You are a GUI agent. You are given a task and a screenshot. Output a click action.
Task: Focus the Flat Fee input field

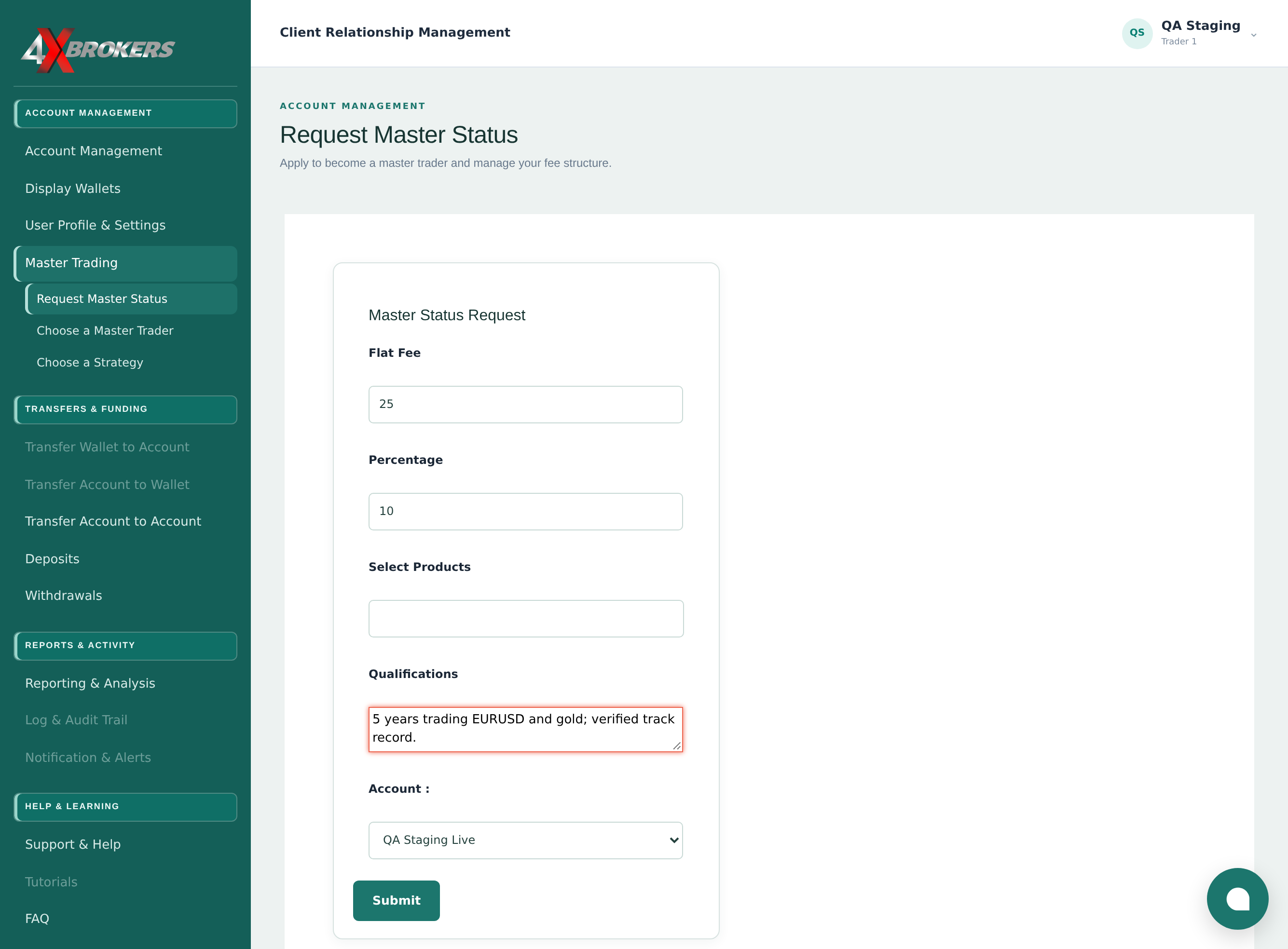[x=525, y=405]
